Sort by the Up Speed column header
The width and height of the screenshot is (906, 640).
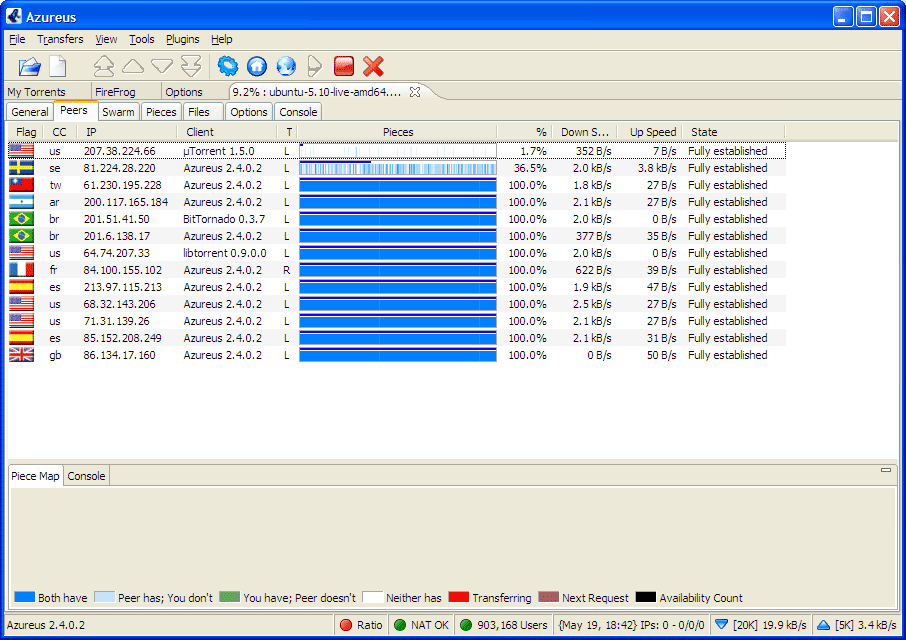pos(650,132)
